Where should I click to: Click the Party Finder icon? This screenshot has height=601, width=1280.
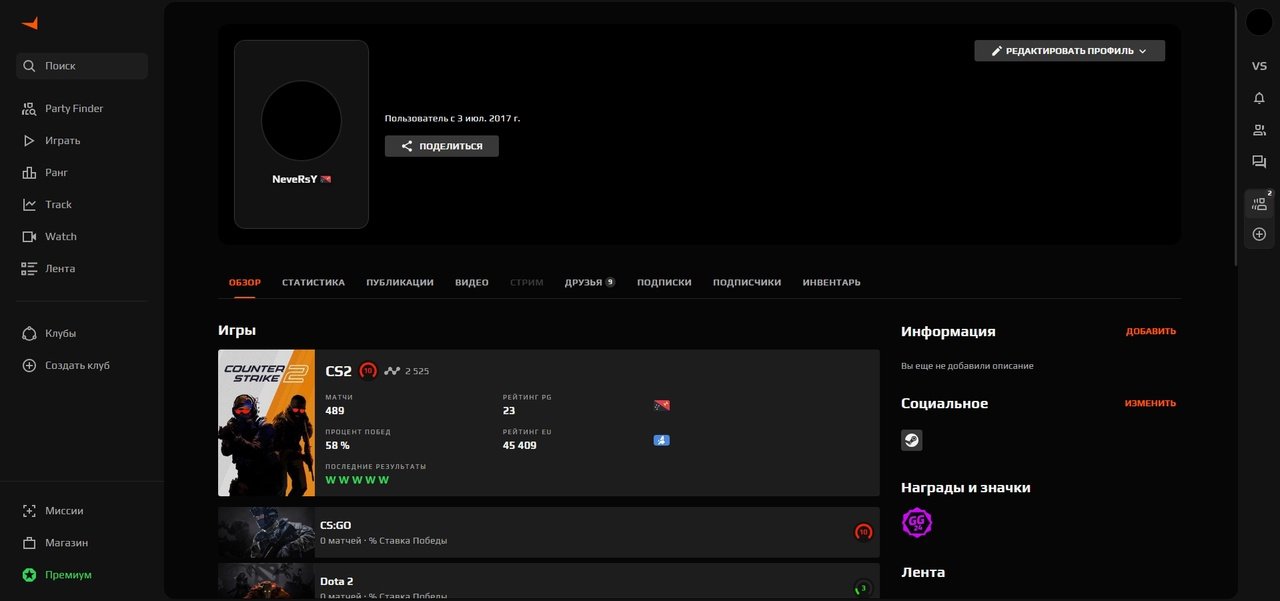pos(29,108)
